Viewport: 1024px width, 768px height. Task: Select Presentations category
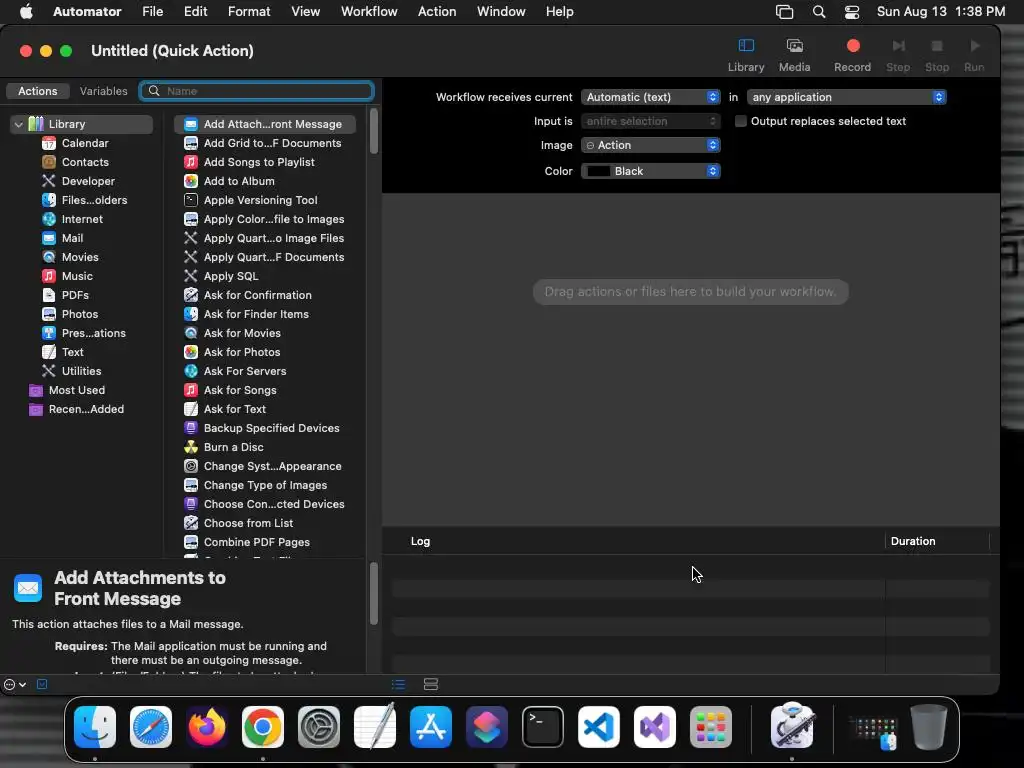[x=93, y=332]
